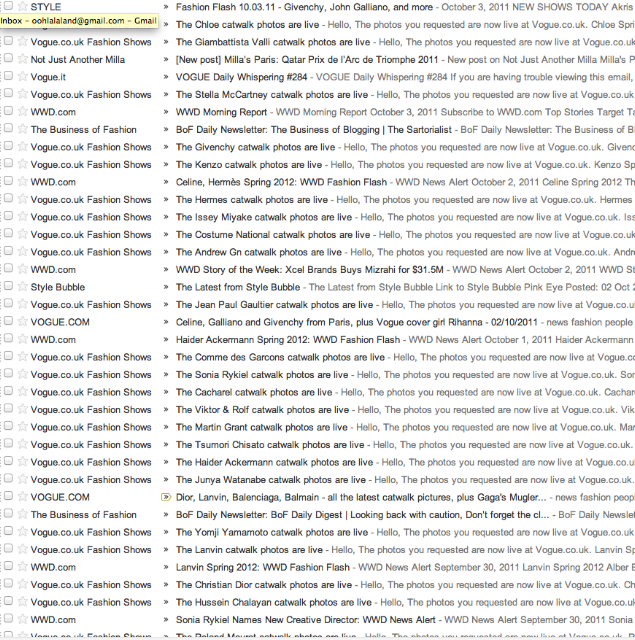This screenshot has width=635, height=640.
Task: Open 'The Hermes catwalk photos are live' subject
Action: [252, 200]
